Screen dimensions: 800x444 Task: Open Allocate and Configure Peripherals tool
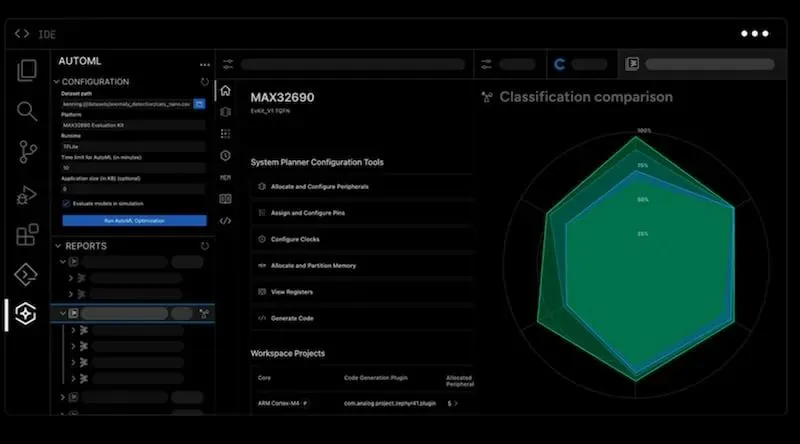[x=314, y=187]
